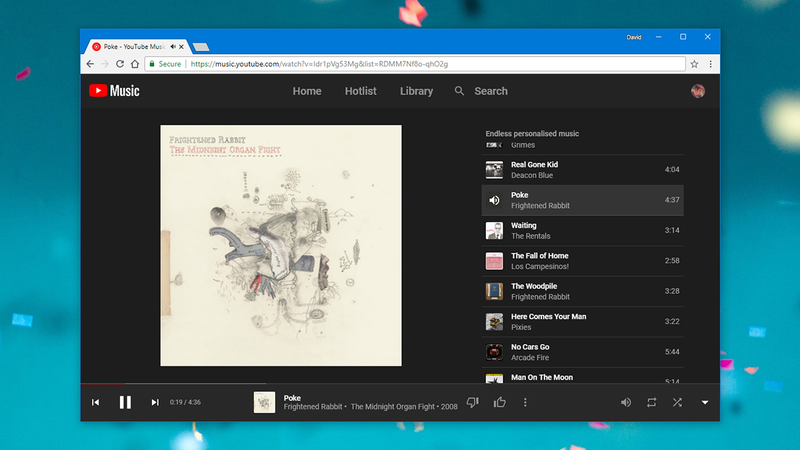Open browser home page

click(135, 64)
